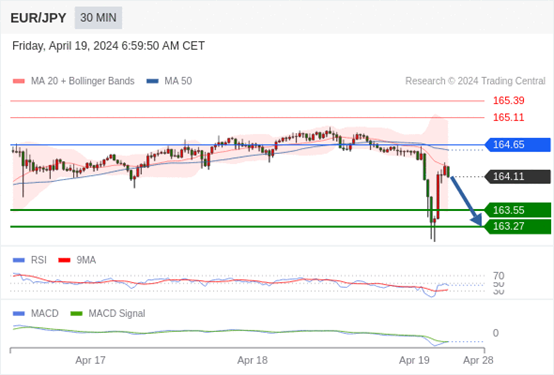
Task: Select the EUR/JPY pair title
Action: tap(38, 18)
